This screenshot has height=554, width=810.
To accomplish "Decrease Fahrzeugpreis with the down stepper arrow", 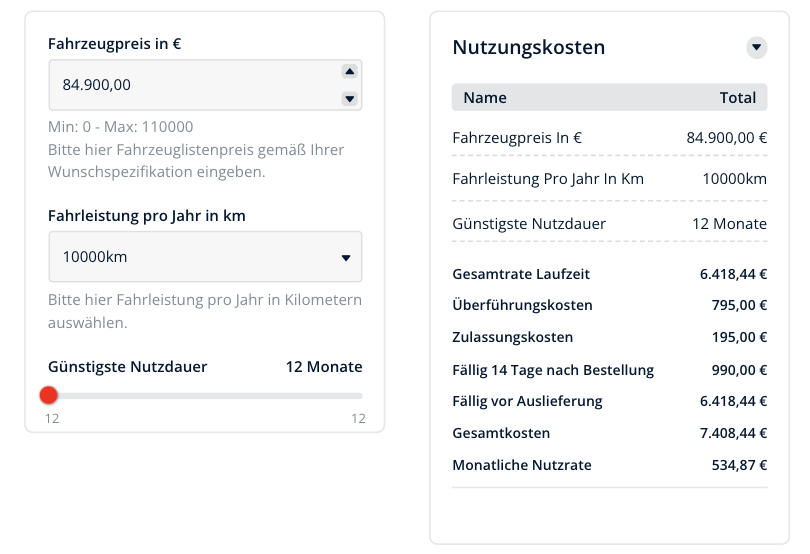I will [x=349, y=98].
